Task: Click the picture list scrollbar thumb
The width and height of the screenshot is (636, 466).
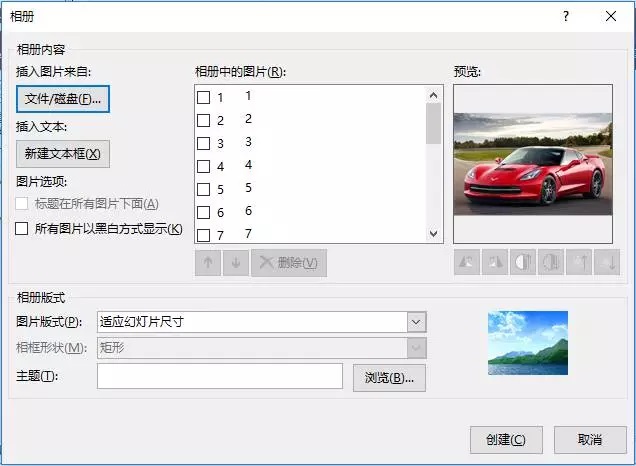Action: point(433,124)
